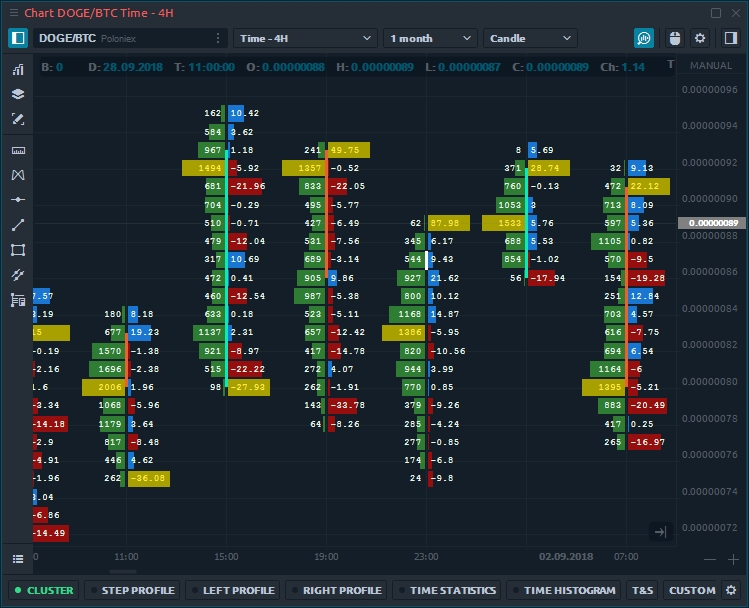Image resolution: width=749 pixels, height=608 pixels.
Task: Enable the Step Profile overlay
Action: coord(131,590)
